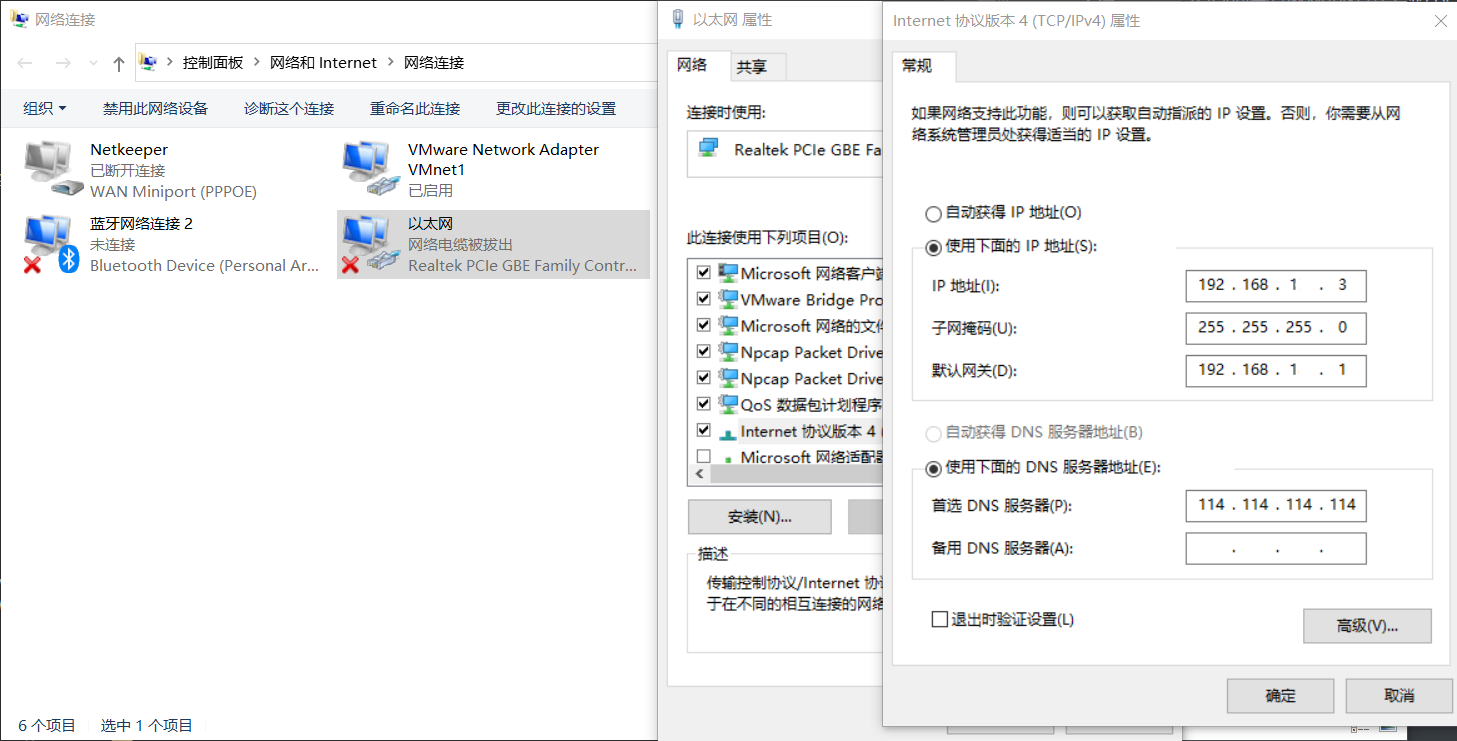Close the TCP/IPv4 properties dialog
Viewport: 1457px width, 741px height.
[1441, 20]
